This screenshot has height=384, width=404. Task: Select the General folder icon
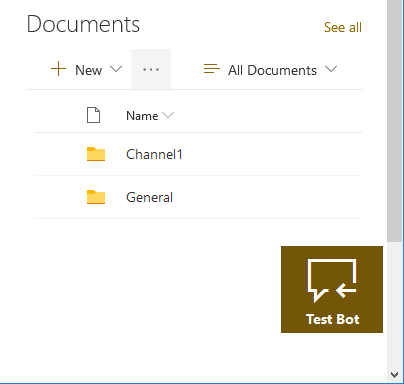[x=96, y=197]
